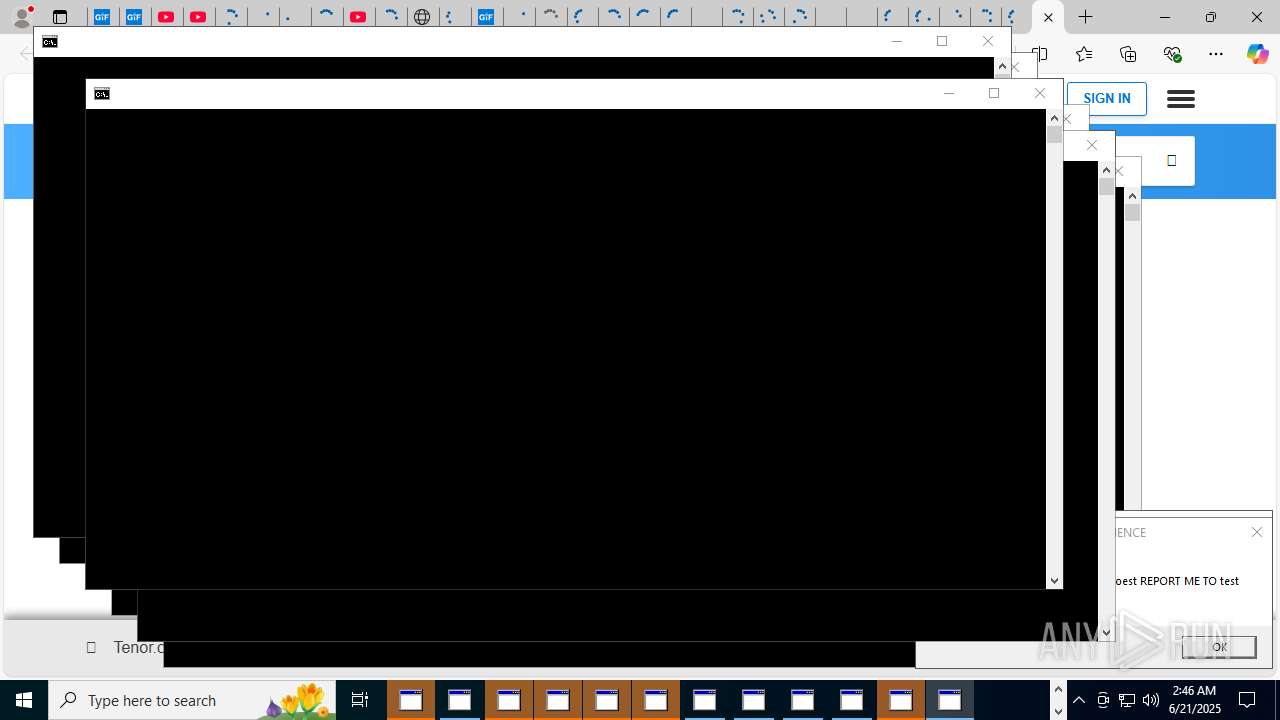Click OK in the message dialog
The width and height of the screenshot is (1280, 720).
[1219, 647]
